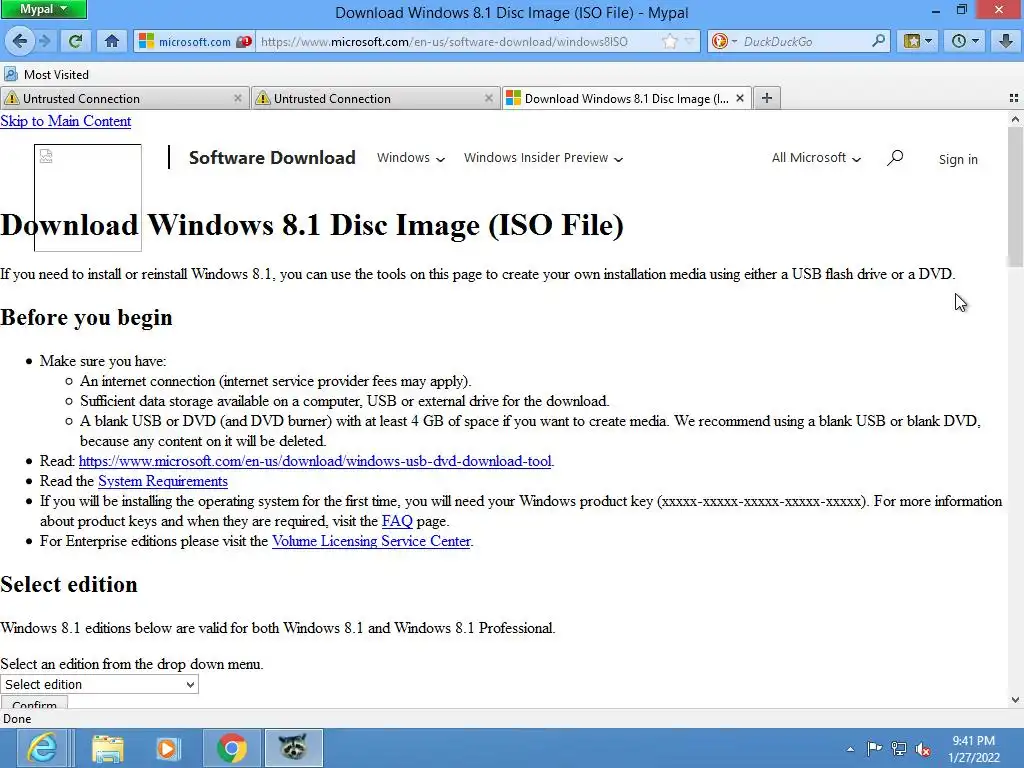Expand the All Microsoft menu
Image resolution: width=1024 pixels, height=768 pixels.
click(x=816, y=158)
